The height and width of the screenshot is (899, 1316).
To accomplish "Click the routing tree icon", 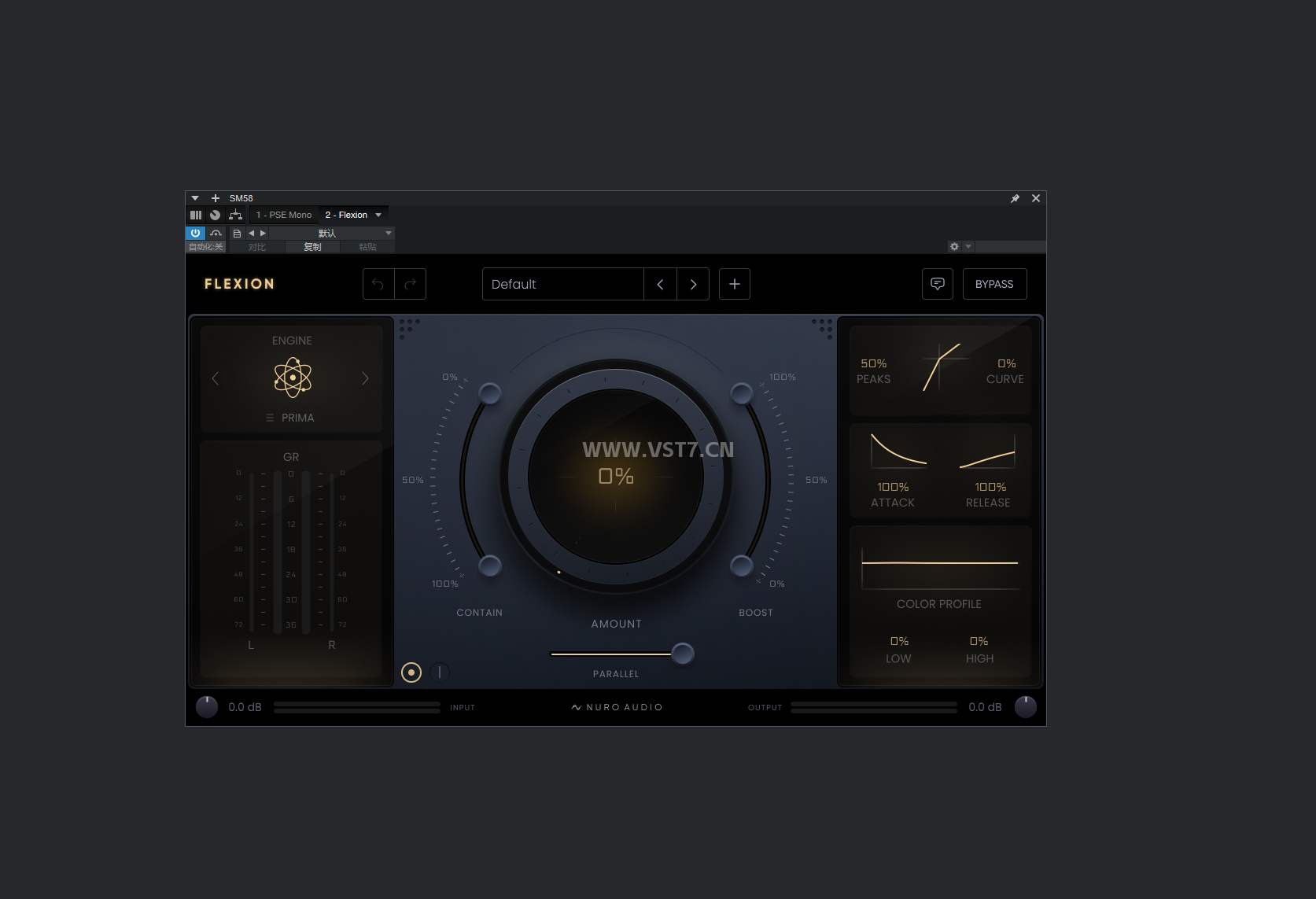I will 235,215.
